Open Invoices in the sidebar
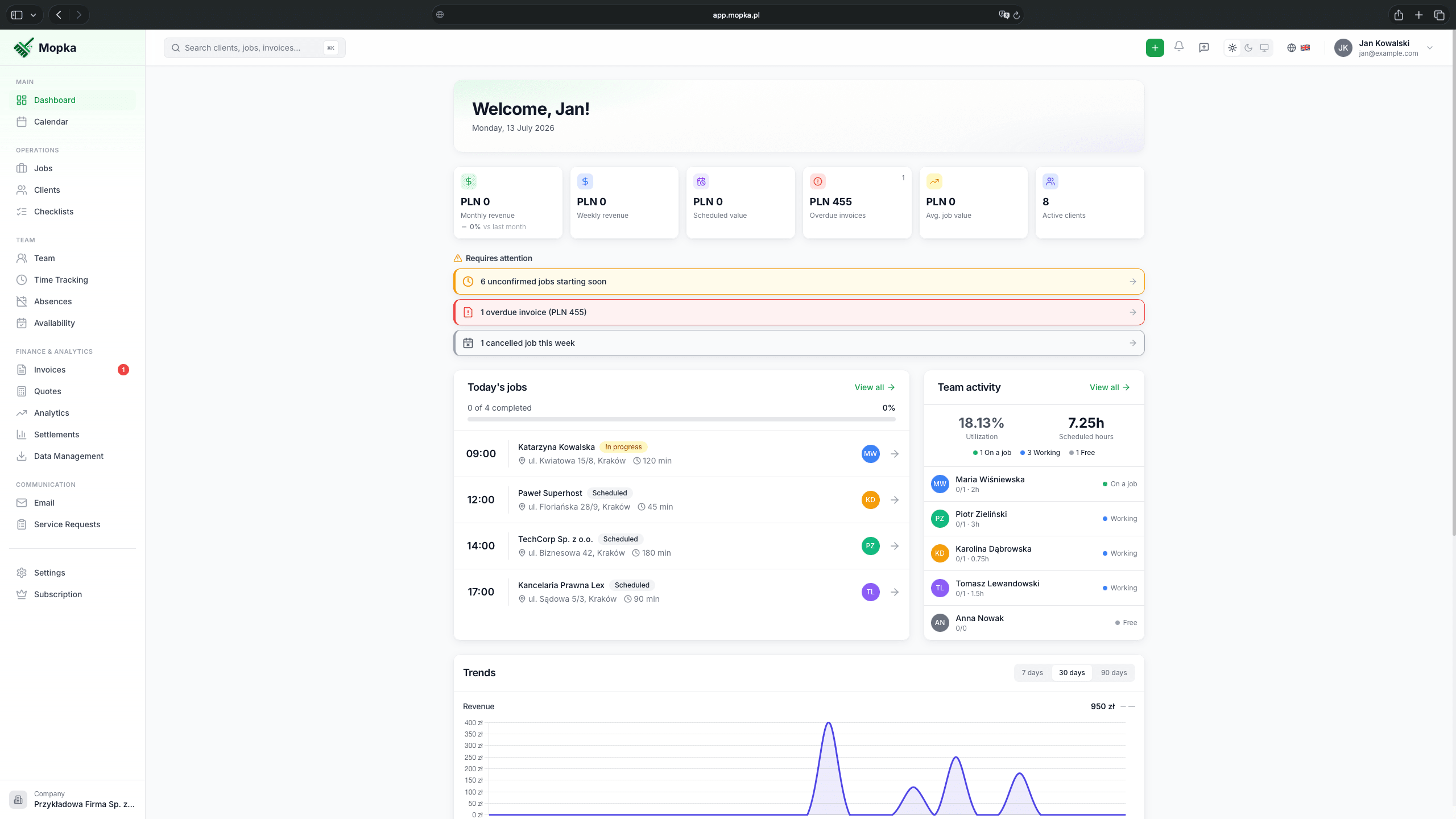This screenshot has width=1456, height=819. 73,370
